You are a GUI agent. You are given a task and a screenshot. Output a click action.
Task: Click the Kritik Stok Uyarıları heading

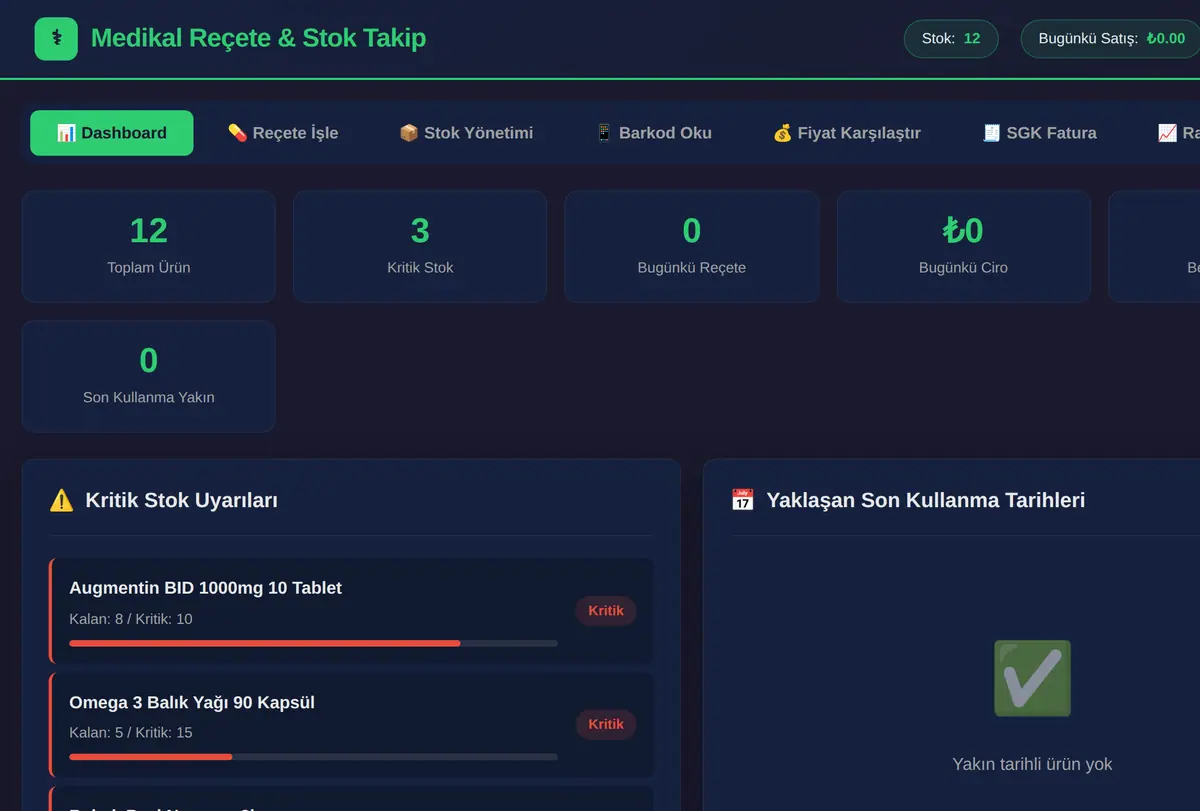(x=182, y=500)
